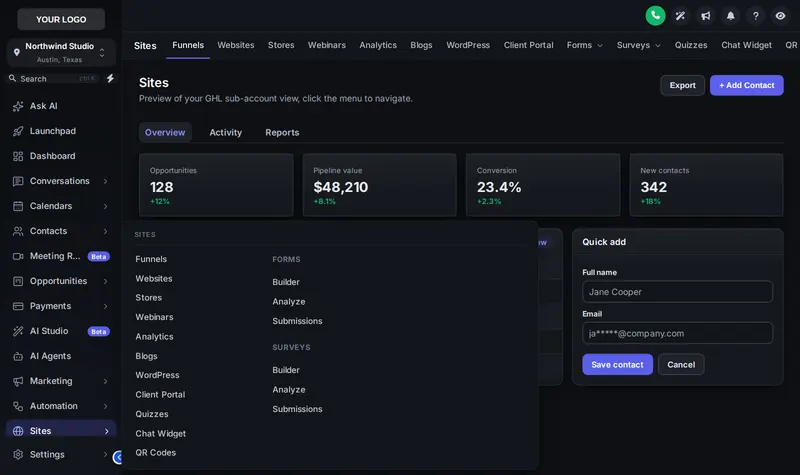Click the Marketing megaphone icon in sidebar
The width and height of the screenshot is (800, 475).
tap(18, 381)
